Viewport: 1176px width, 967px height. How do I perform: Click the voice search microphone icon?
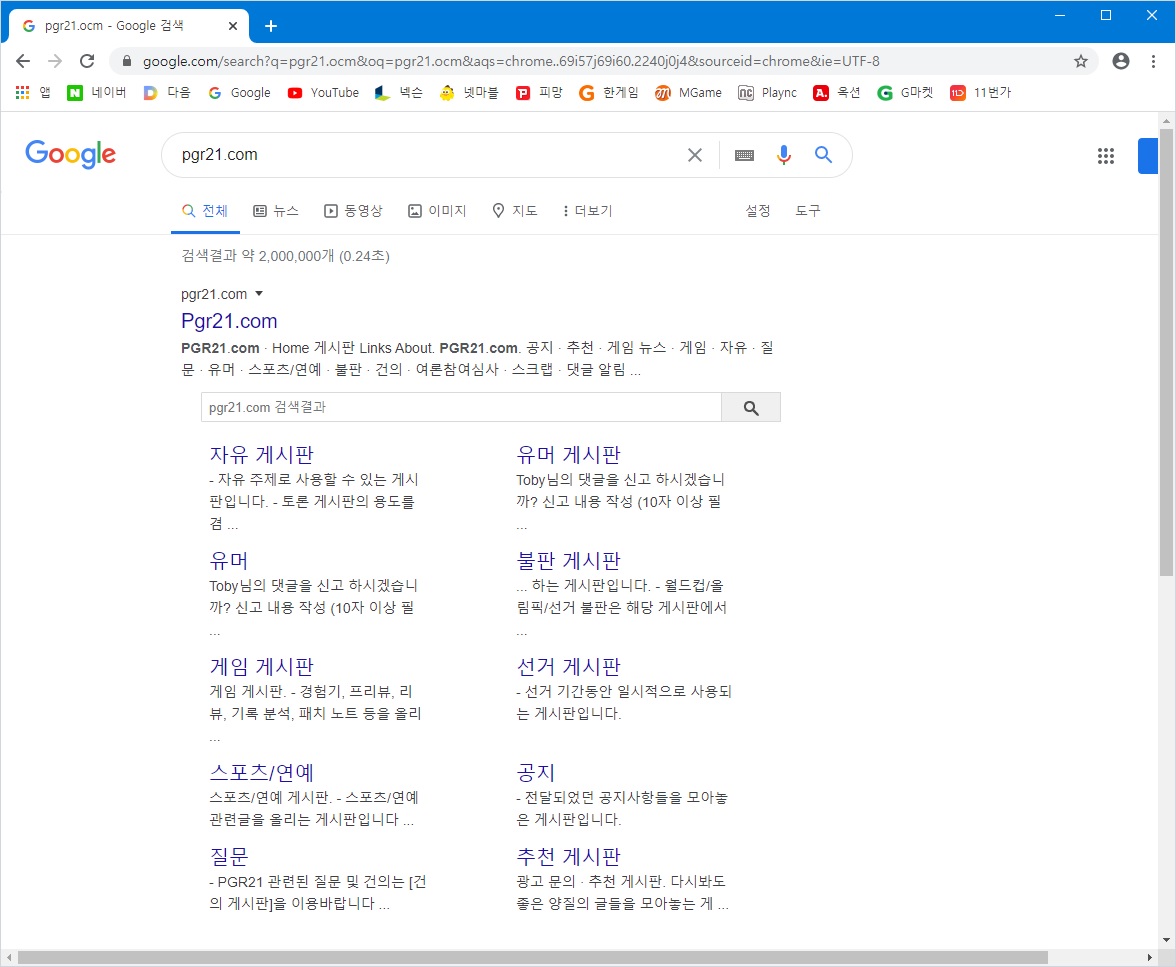click(784, 155)
